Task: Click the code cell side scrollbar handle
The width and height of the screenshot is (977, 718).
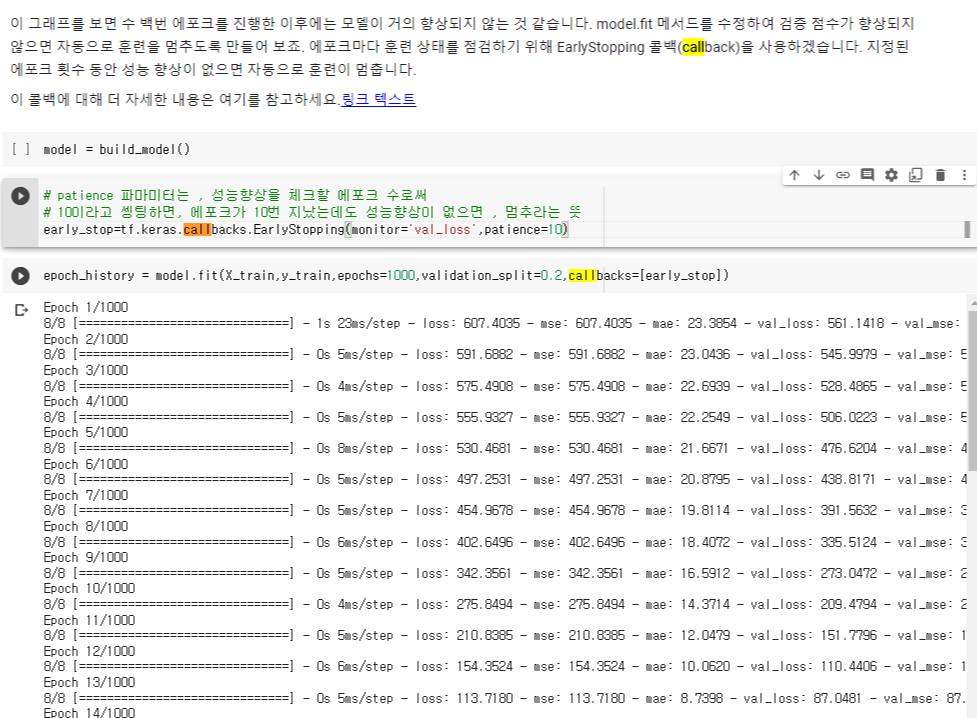Action: pyautogui.click(x=967, y=229)
